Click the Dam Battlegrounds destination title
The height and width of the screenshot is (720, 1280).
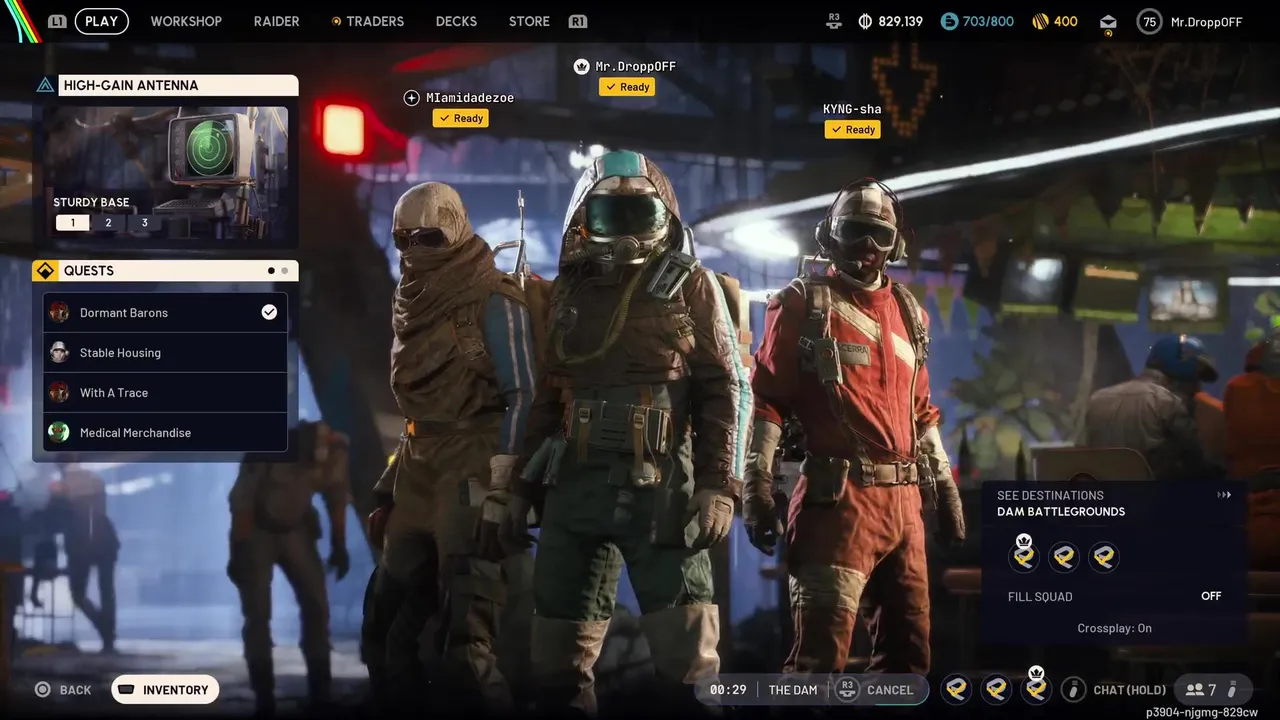tap(1061, 512)
